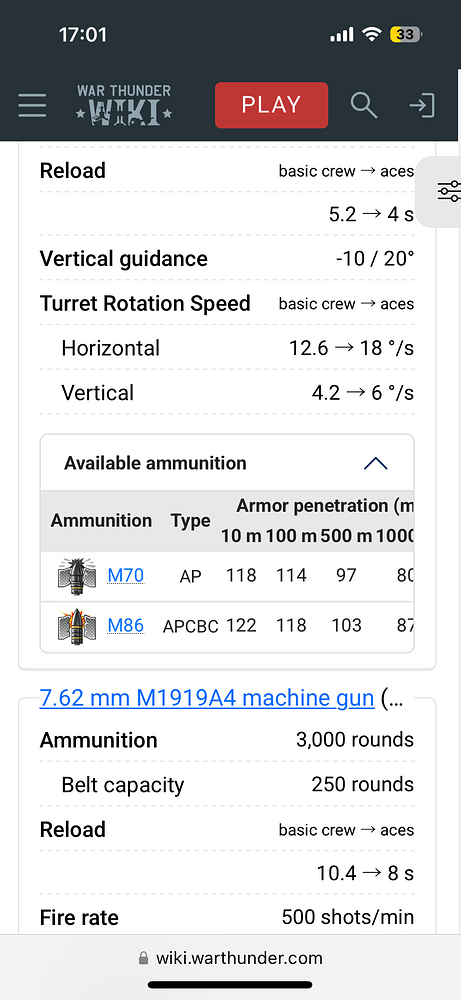
Task: Open the M86 ammunition link
Action: tap(126, 626)
